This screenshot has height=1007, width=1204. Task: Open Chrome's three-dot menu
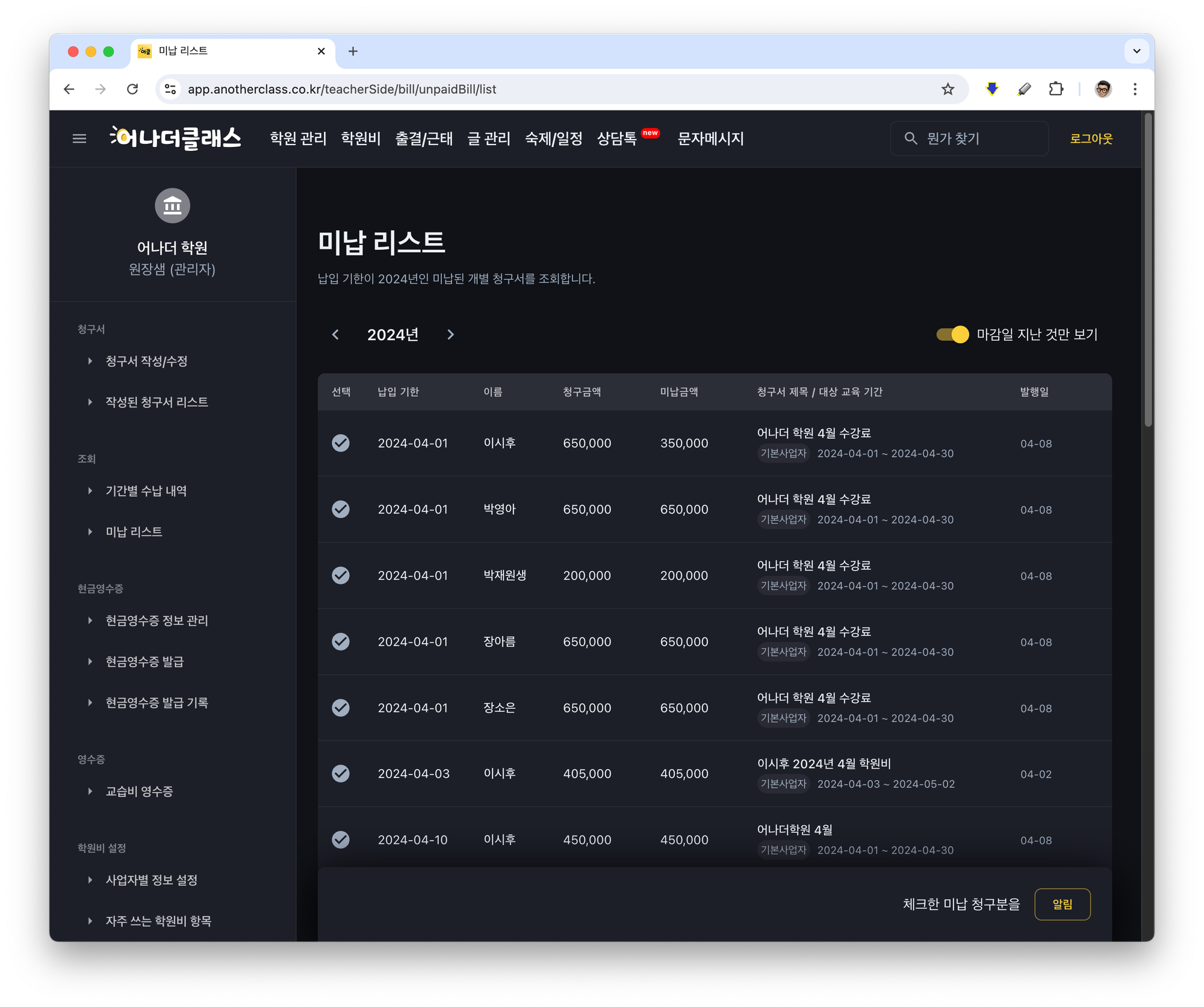[1135, 89]
